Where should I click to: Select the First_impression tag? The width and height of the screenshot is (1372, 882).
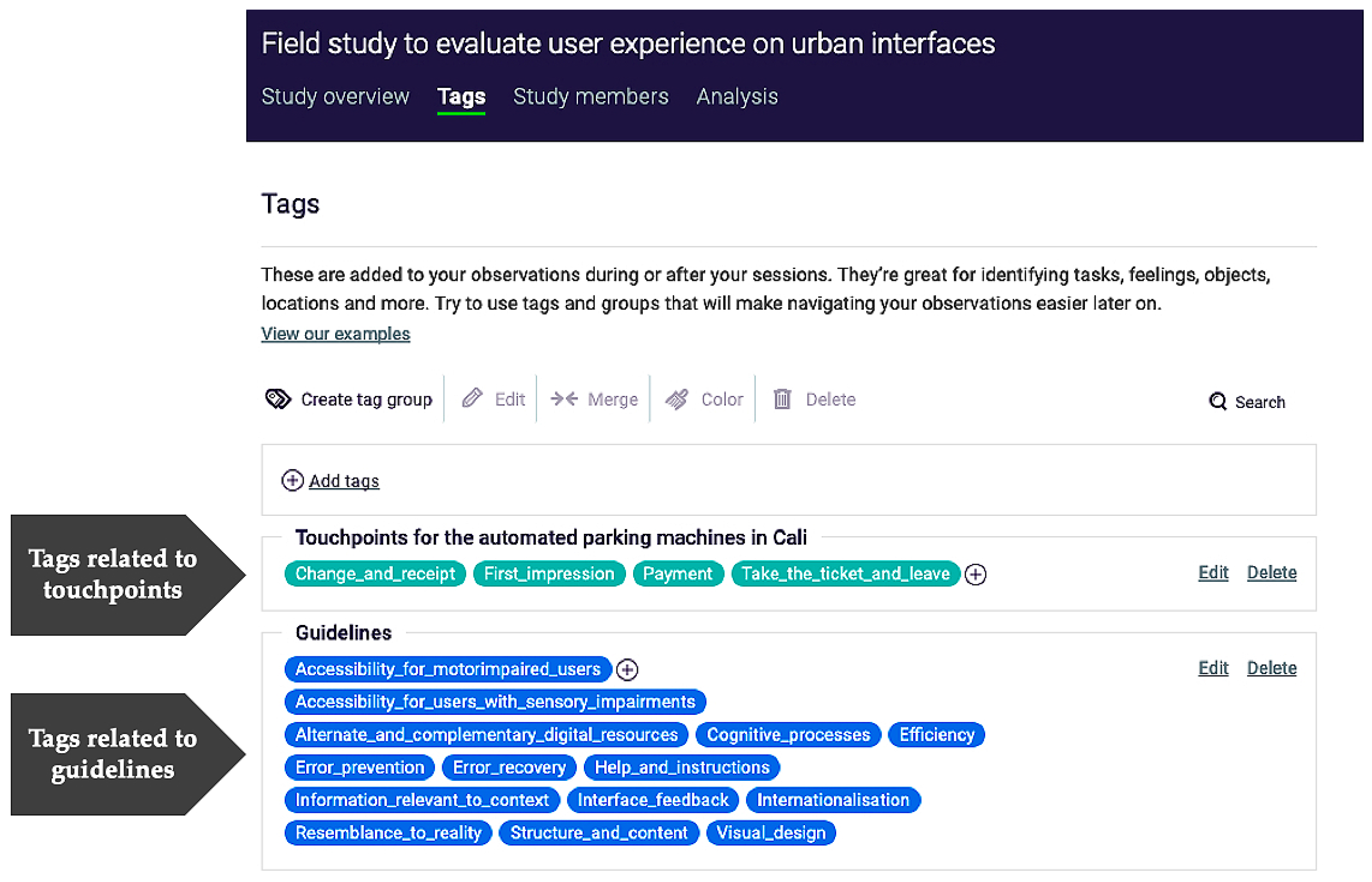tap(549, 574)
